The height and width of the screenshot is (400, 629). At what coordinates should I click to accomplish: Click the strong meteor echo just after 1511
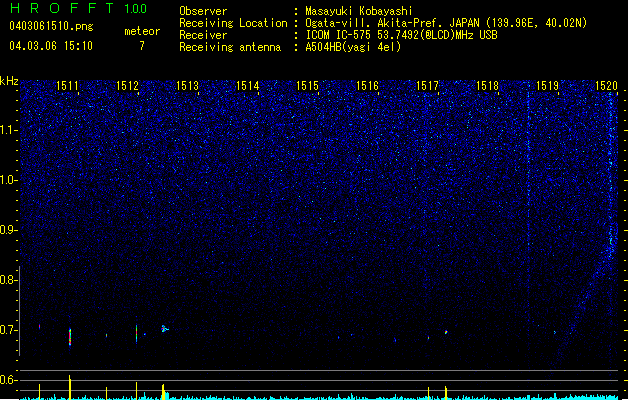tap(70, 337)
